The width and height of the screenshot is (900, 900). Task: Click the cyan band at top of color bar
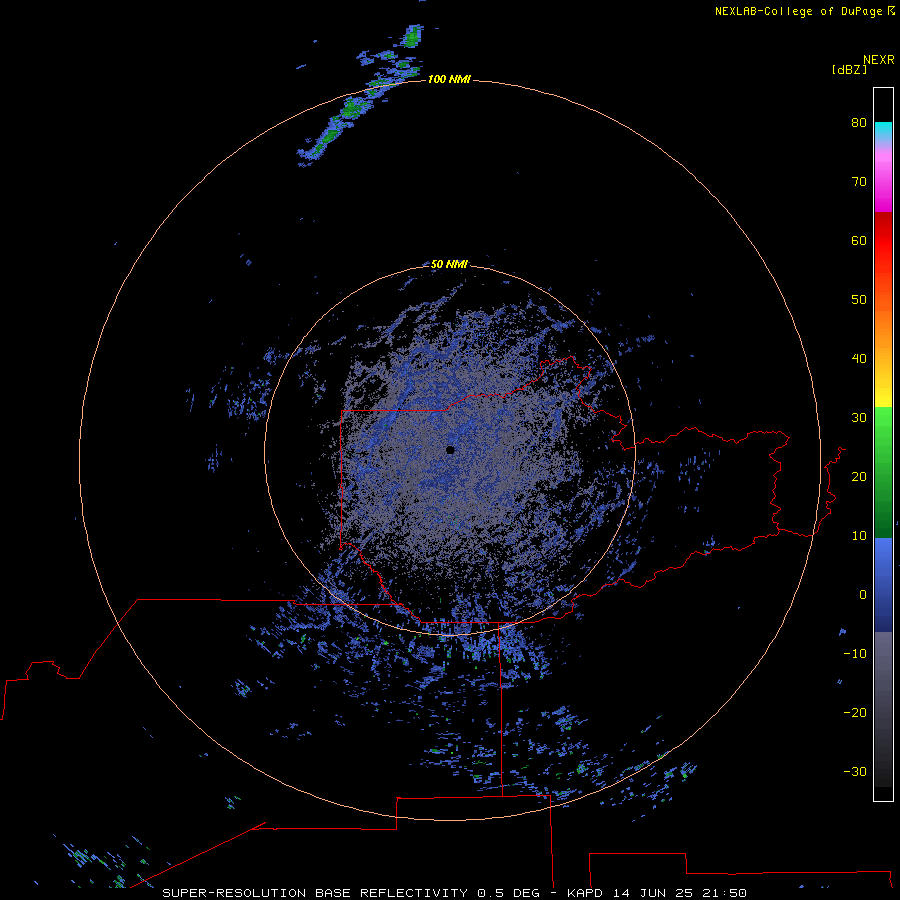[x=883, y=130]
